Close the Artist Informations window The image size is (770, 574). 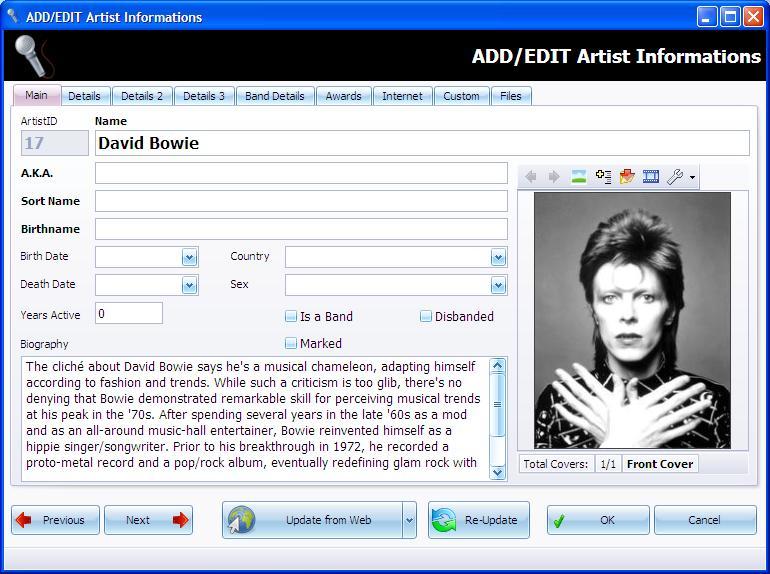pyautogui.click(x=753, y=17)
